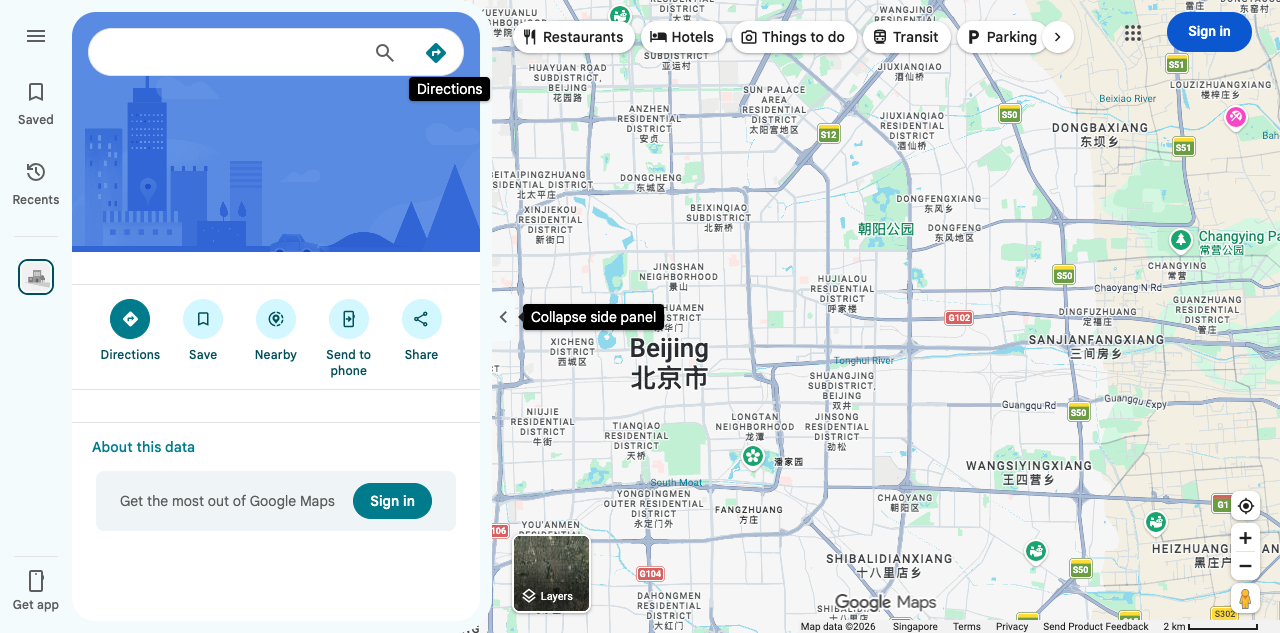The image size is (1280, 633).
Task: Click Singapore region text in footer
Action: (x=915, y=627)
